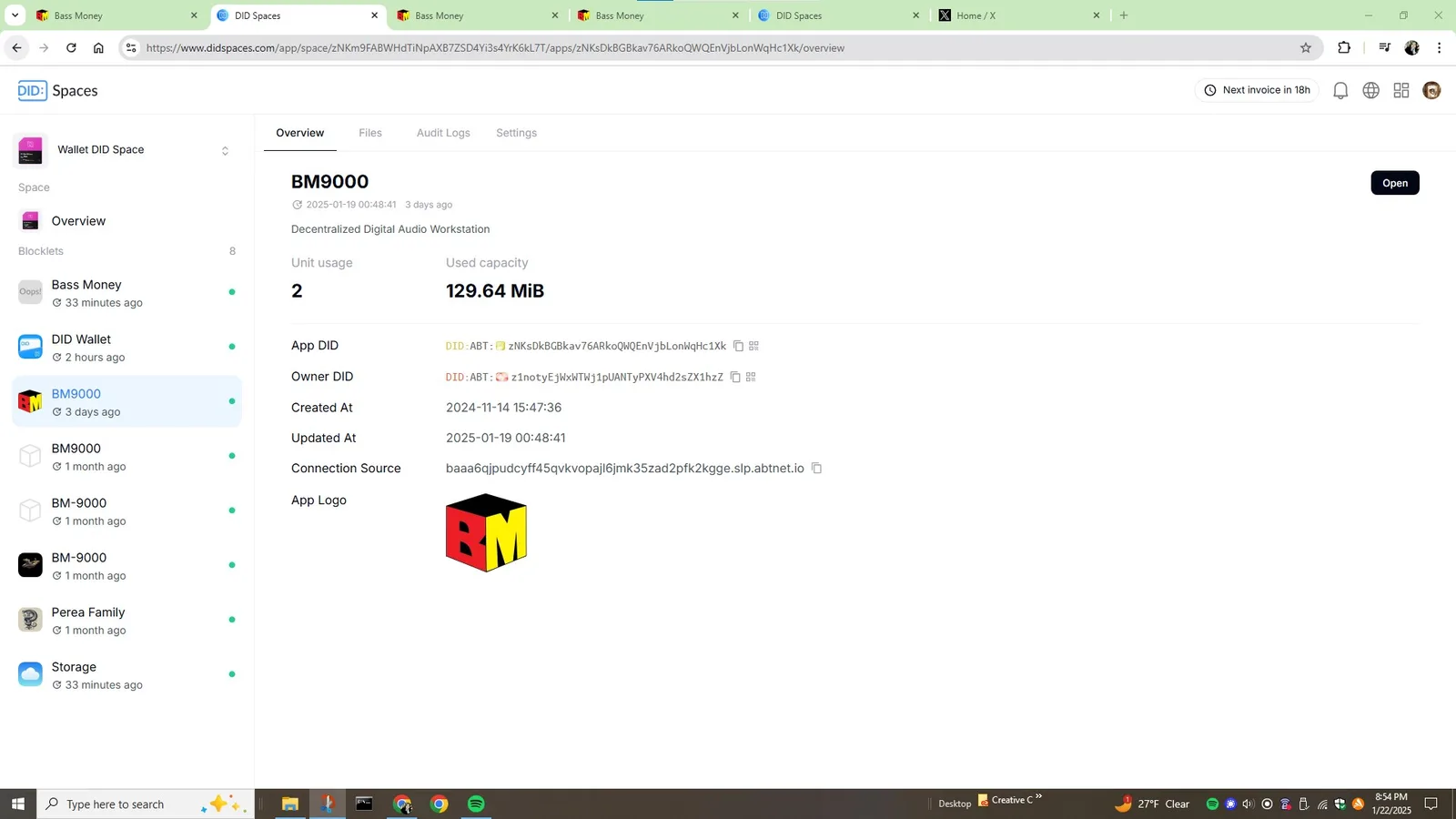Click the Next invoice in 18h button
Screen dimensions: 1456x819
point(1257,90)
